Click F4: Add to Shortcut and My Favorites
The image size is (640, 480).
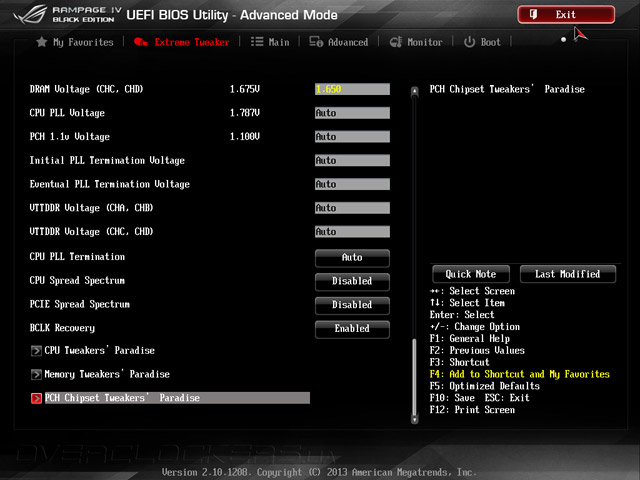pos(520,374)
